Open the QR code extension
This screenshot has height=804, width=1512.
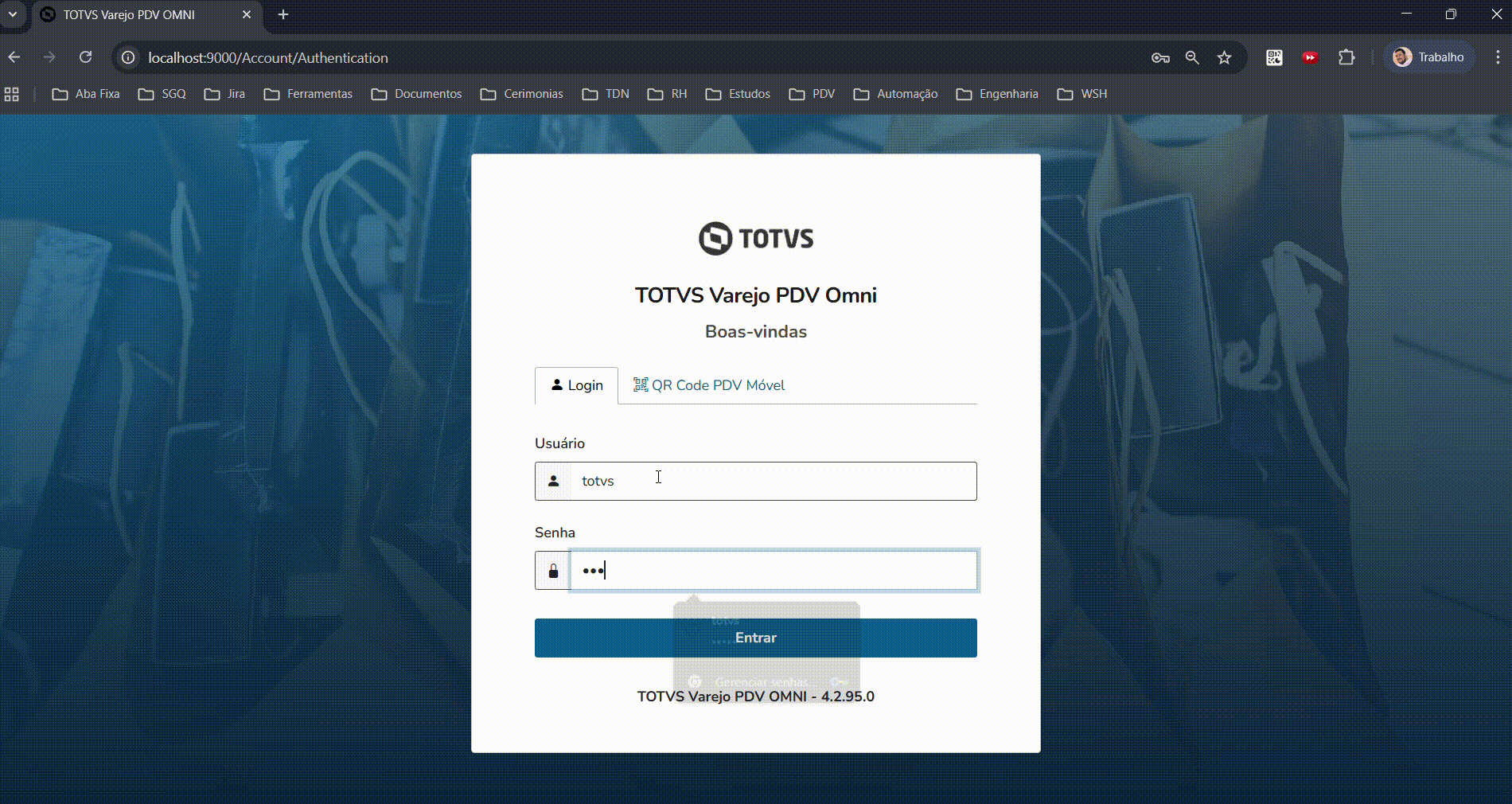pos(1274,57)
